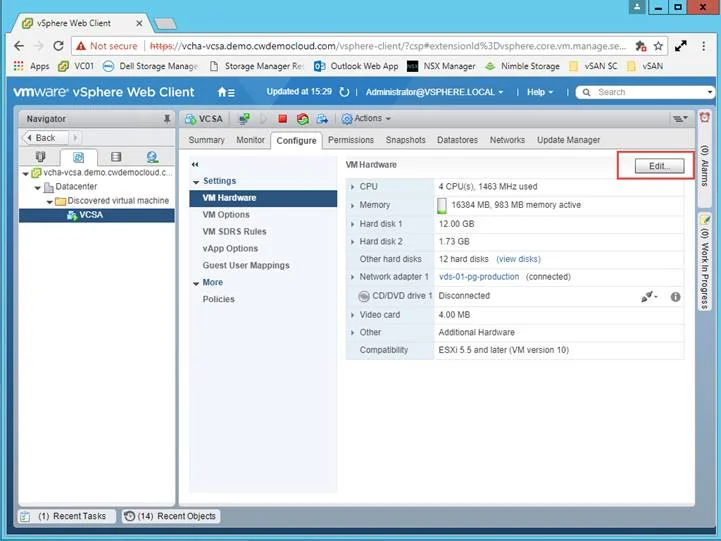Screen dimensions: 721x541
Task: Refresh the vSphere client view icon
Action: tap(344, 92)
